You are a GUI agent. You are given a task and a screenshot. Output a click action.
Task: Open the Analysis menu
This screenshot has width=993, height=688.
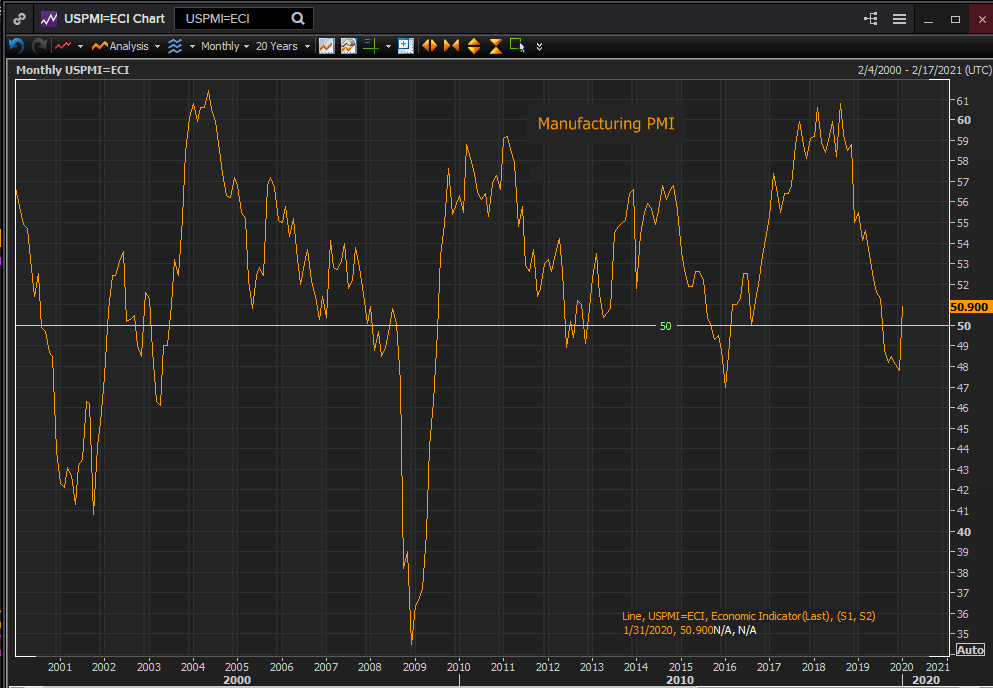pyautogui.click(x=126, y=46)
